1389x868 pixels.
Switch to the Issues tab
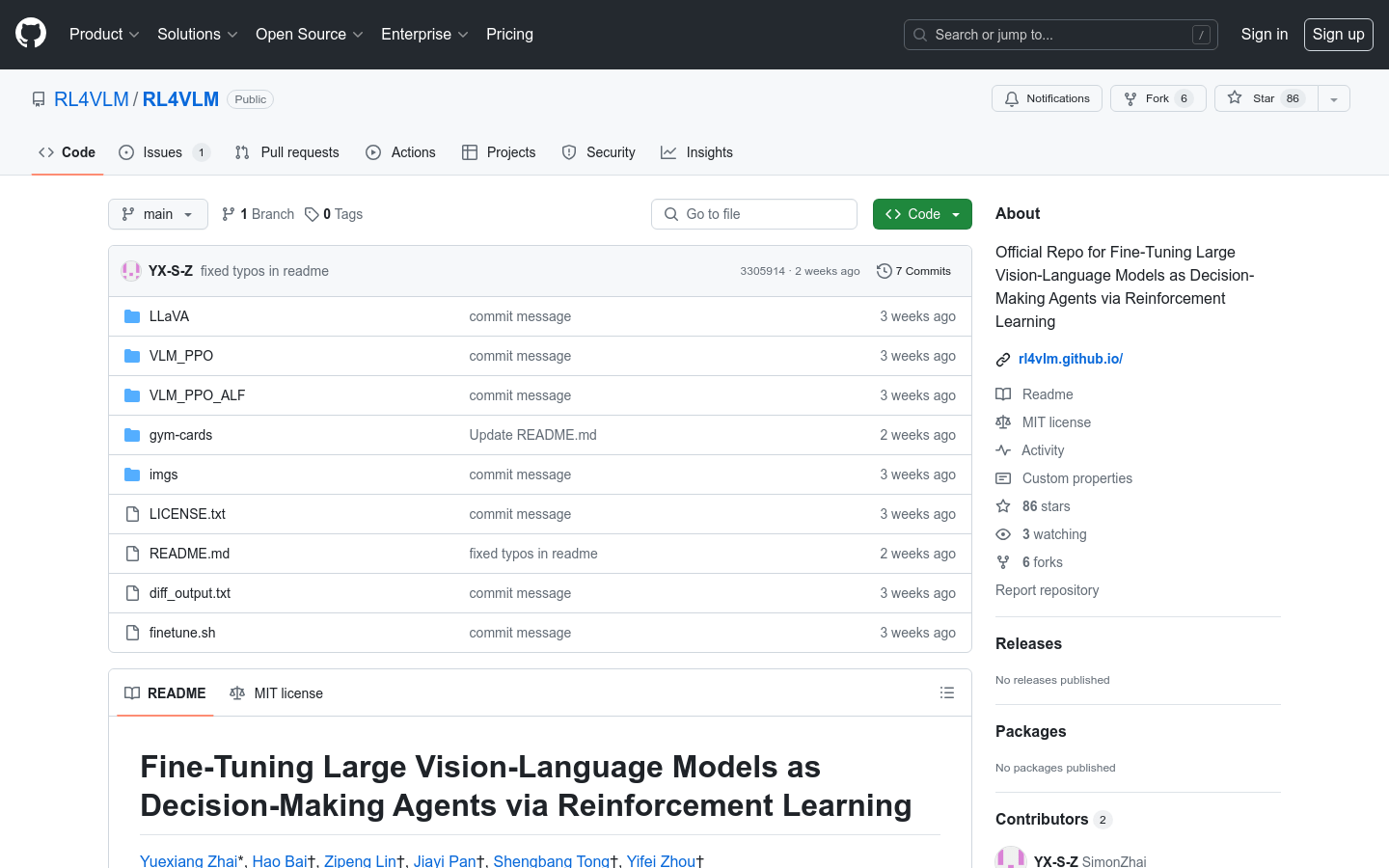coord(164,152)
